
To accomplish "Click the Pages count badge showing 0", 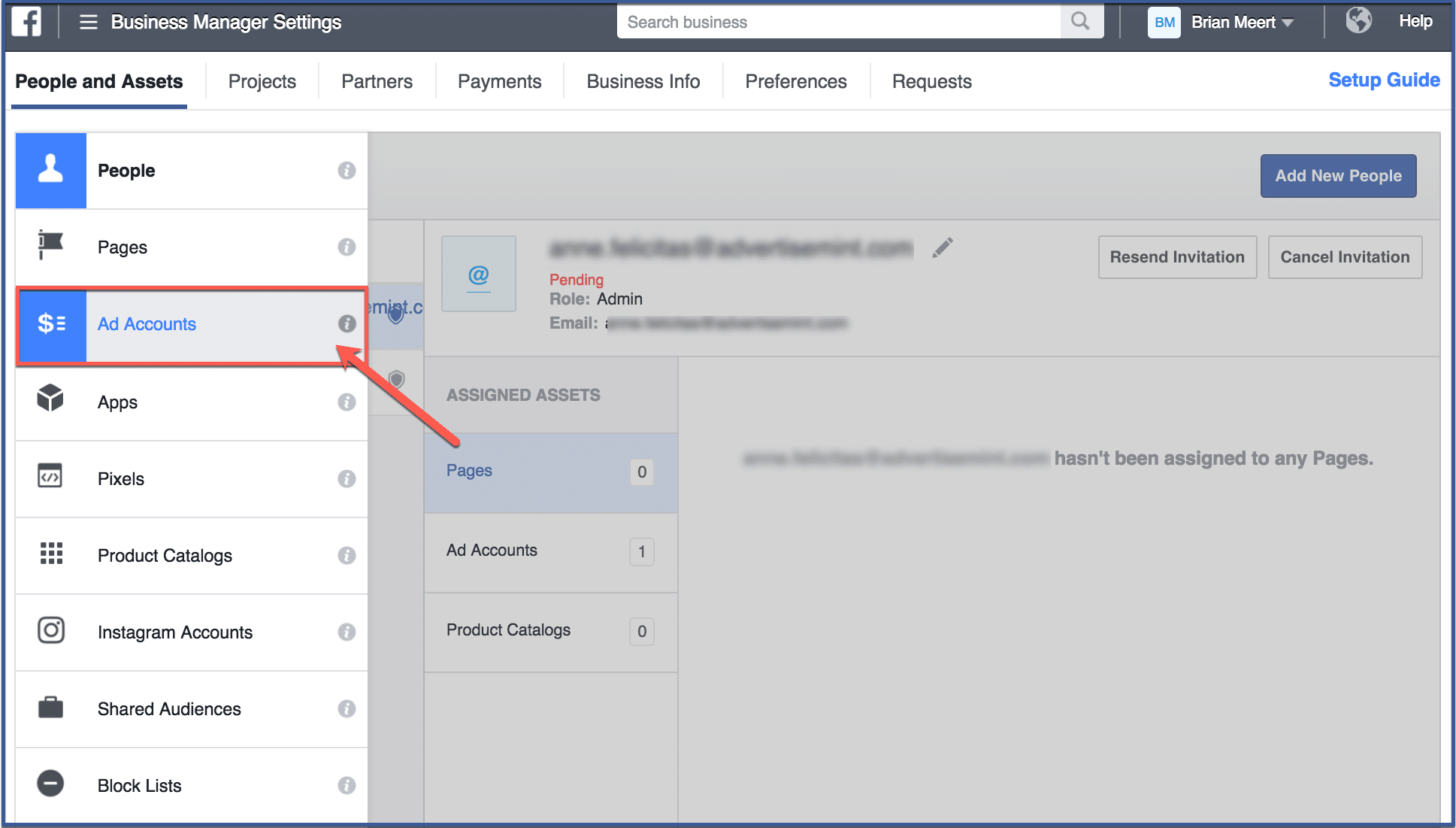I will (642, 472).
